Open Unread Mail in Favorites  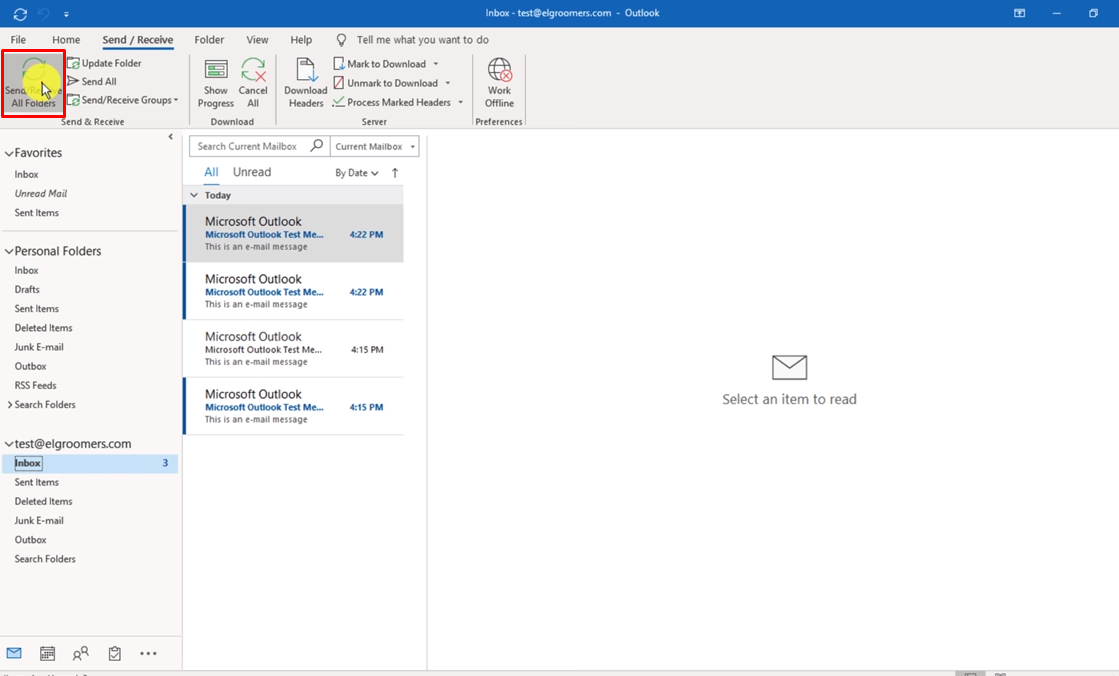click(x=41, y=193)
